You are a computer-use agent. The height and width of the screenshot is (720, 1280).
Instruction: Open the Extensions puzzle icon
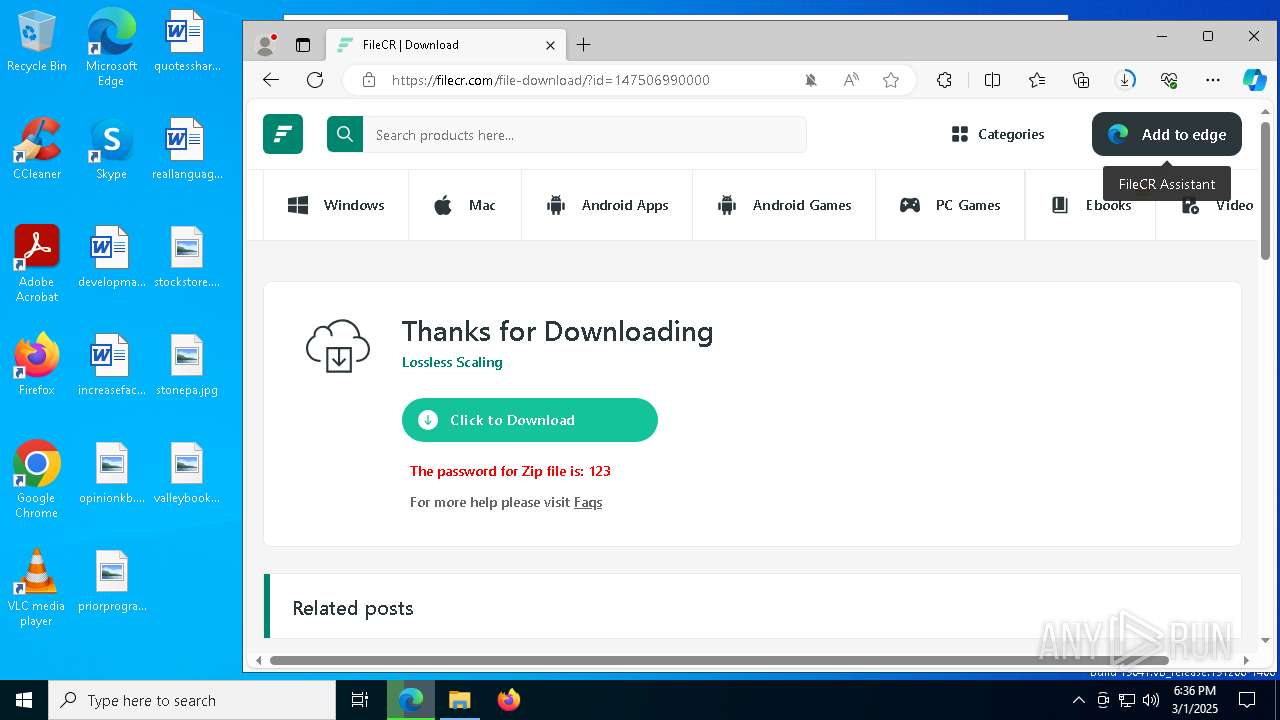(x=944, y=80)
